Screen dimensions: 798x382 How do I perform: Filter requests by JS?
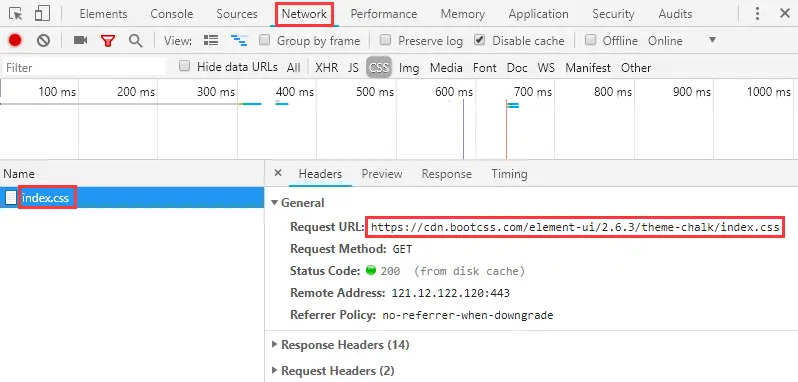tap(353, 68)
